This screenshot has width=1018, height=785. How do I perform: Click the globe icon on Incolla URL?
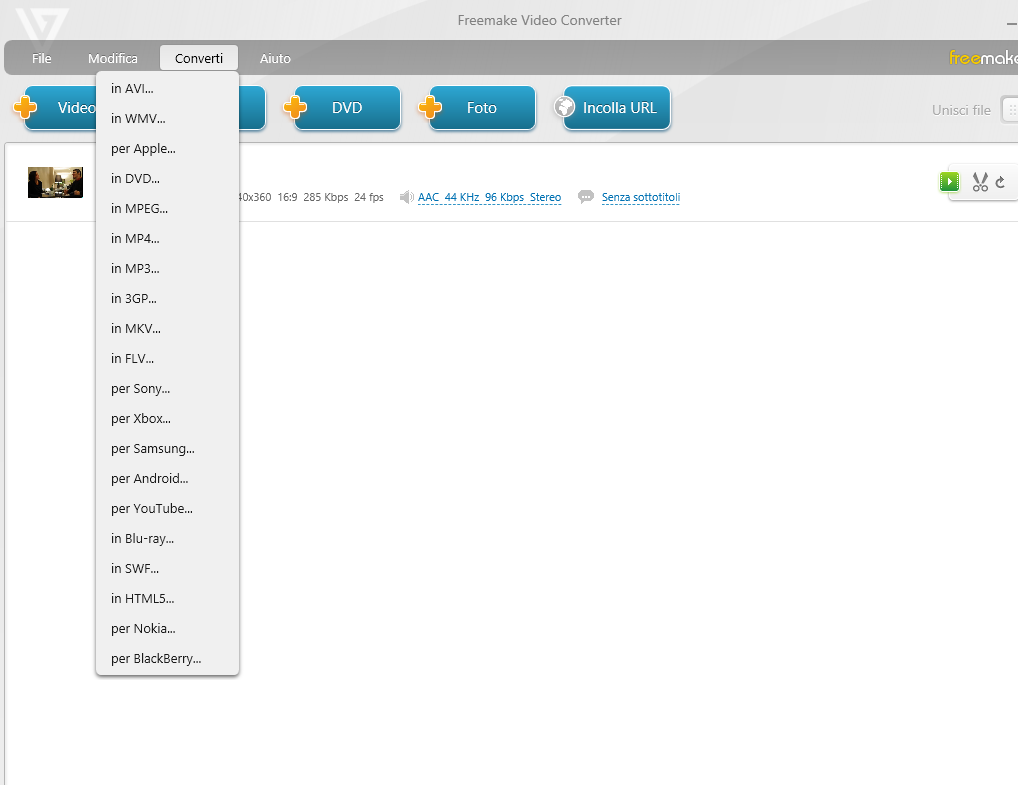[x=564, y=107]
